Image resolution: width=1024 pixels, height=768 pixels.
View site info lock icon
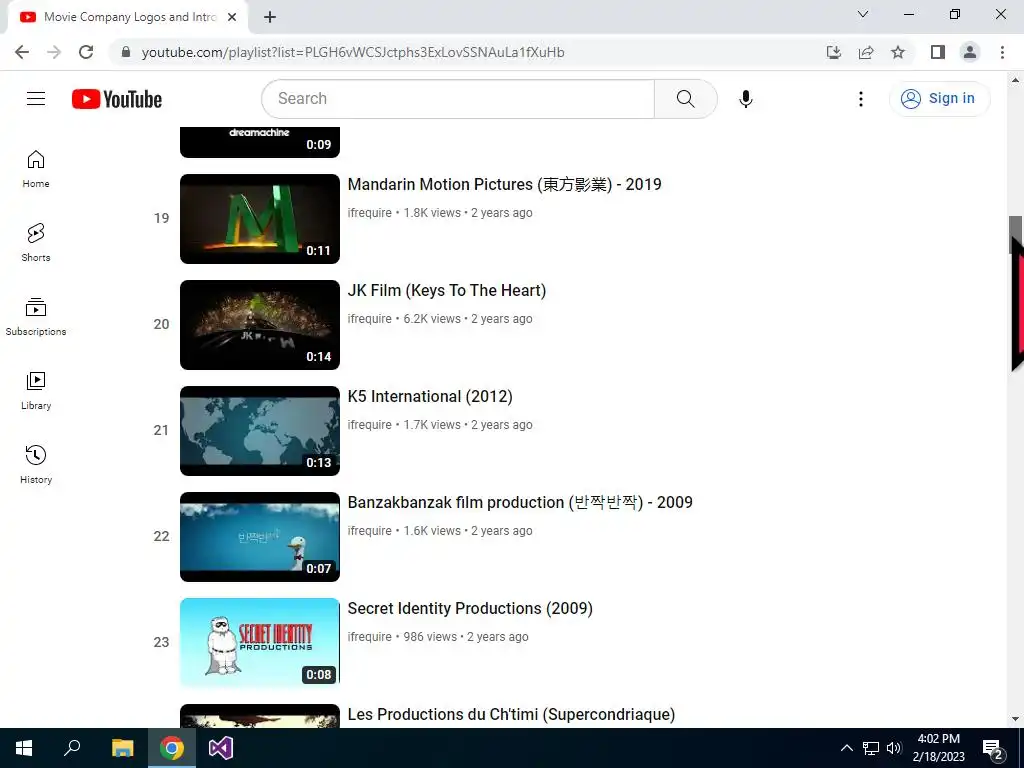coord(126,52)
